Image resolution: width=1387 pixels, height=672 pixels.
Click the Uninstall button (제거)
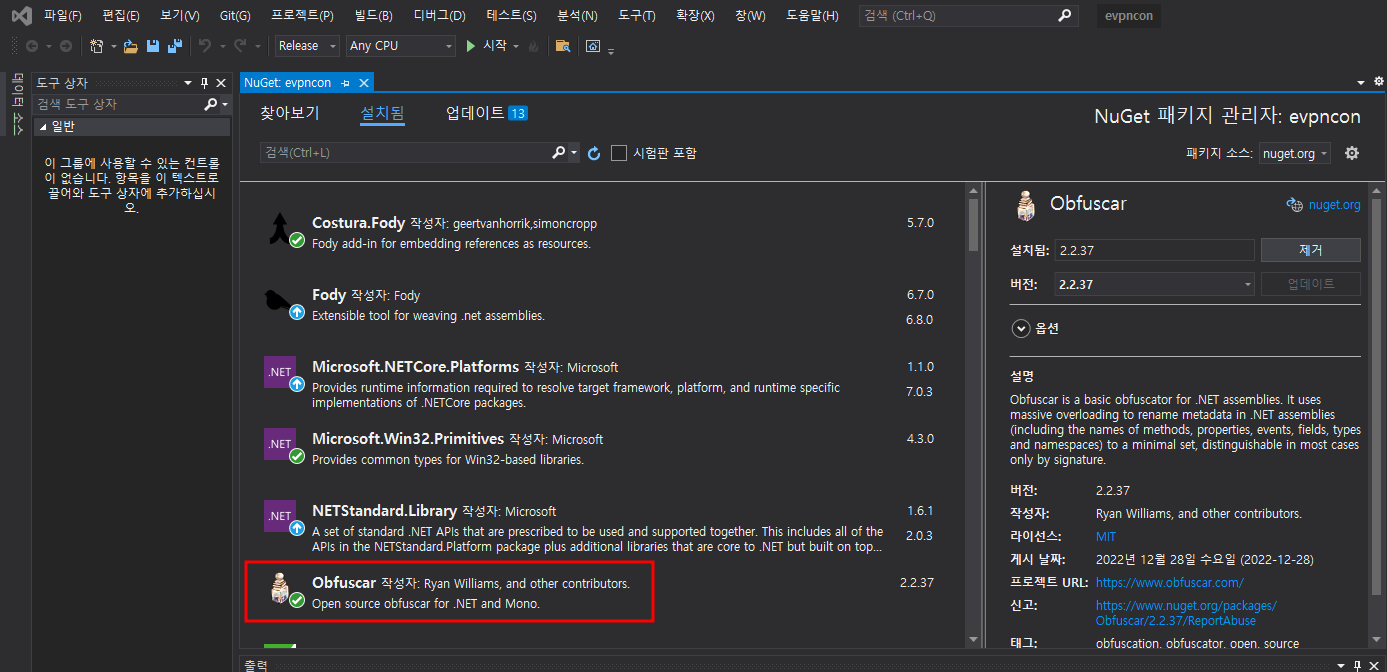point(1311,250)
